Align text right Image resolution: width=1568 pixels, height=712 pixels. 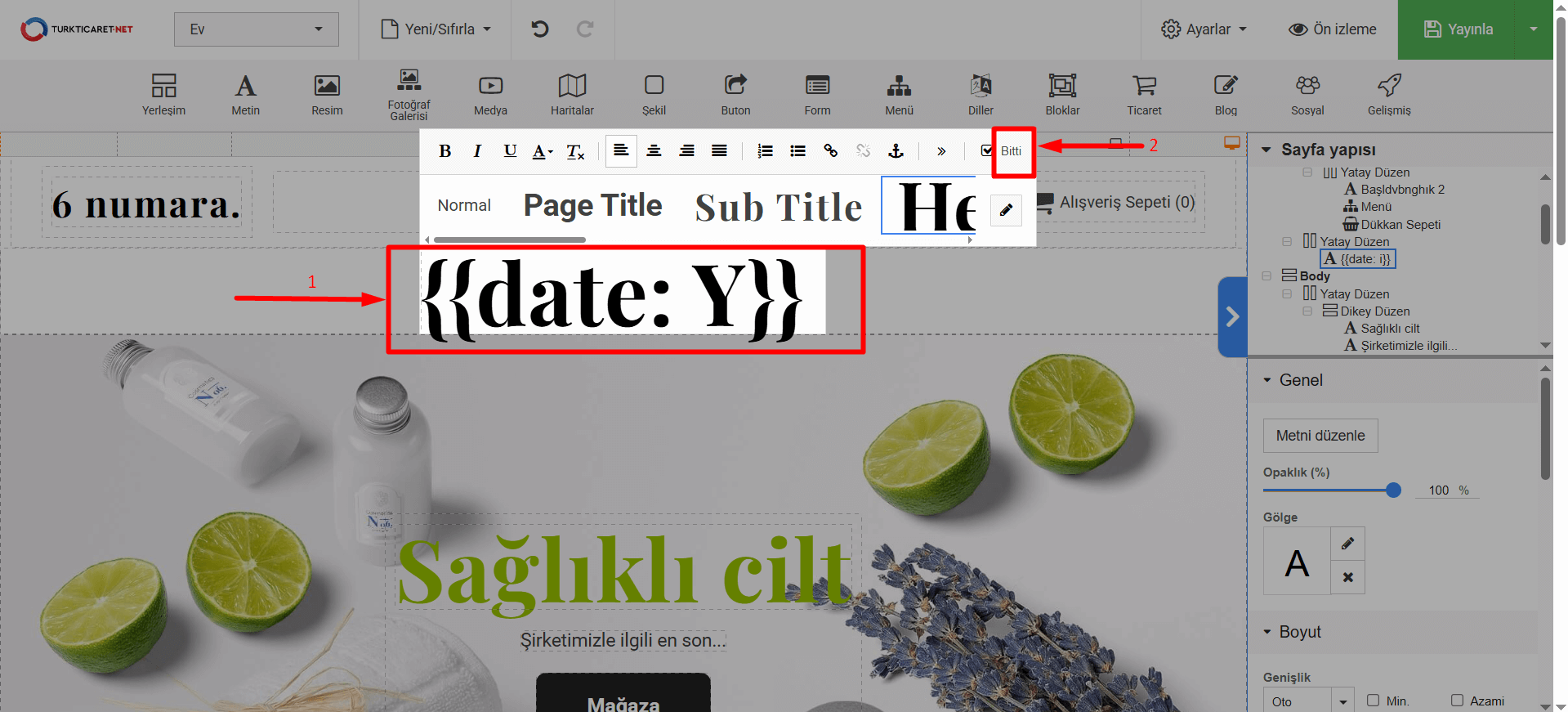click(x=686, y=151)
